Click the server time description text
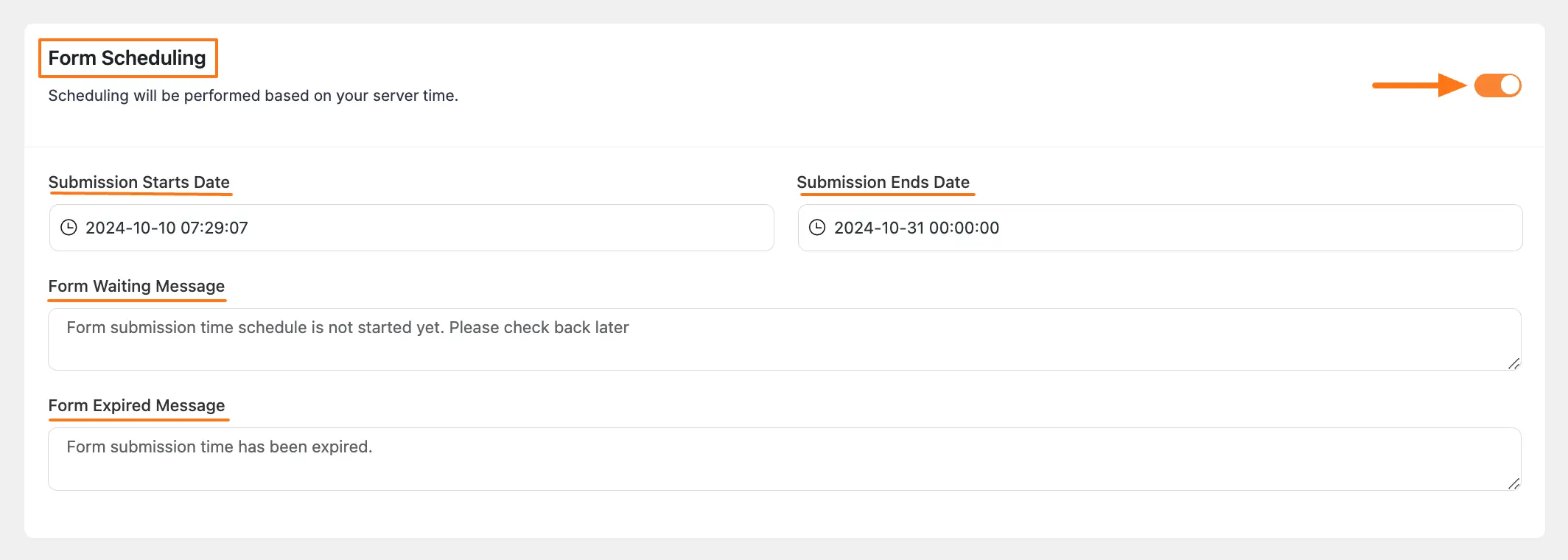Image resolution: width=1568 pixels, height=560 pixels. pyautogui.click(x=253, y=95)
